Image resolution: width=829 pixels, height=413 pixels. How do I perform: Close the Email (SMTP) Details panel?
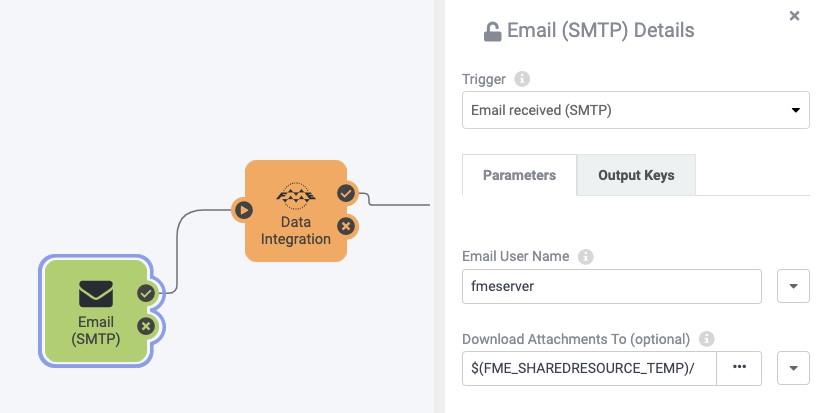(794, 16)
